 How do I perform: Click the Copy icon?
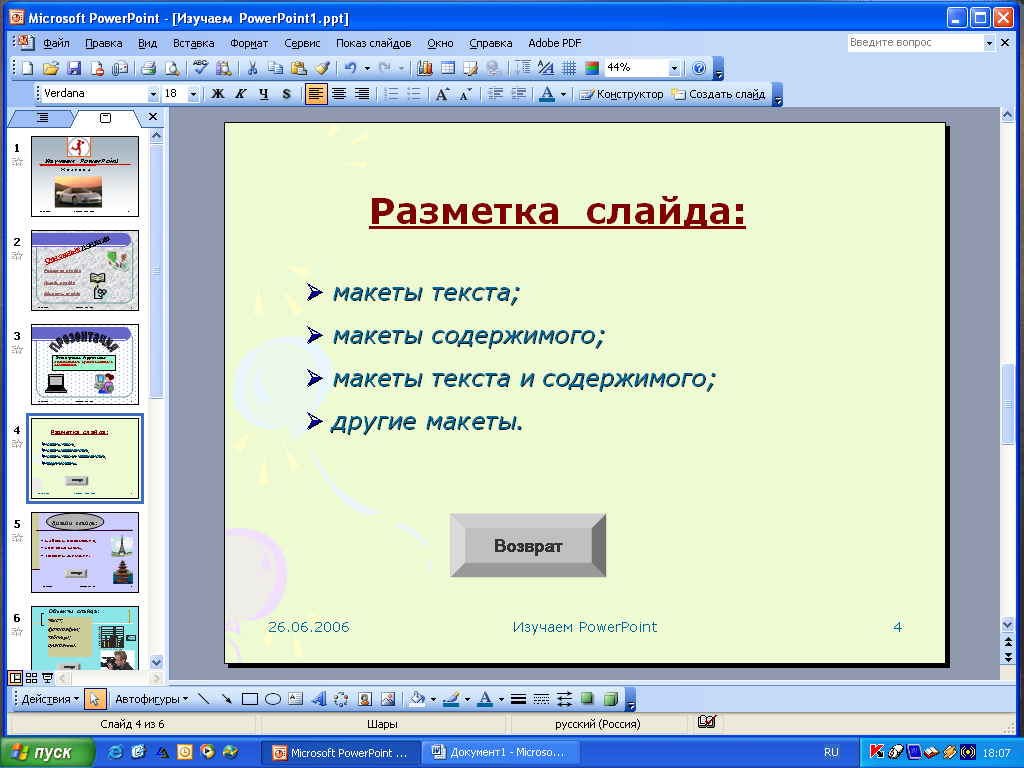(275, 68)
